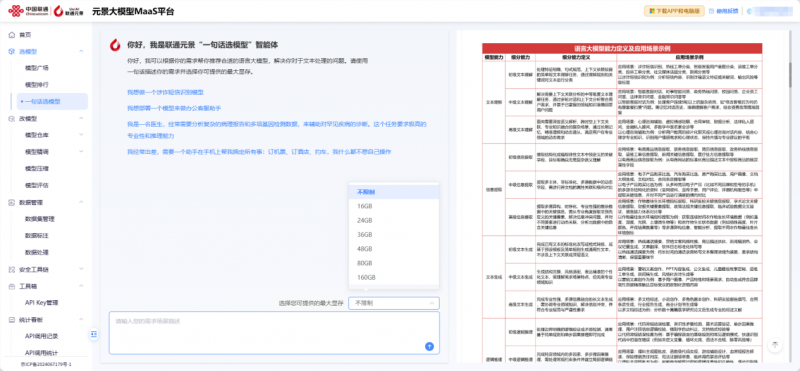Expand the 模型仓库 submenu chevron
The height and width of the screenshot is (371, 800).
click(x=81, y=135)
